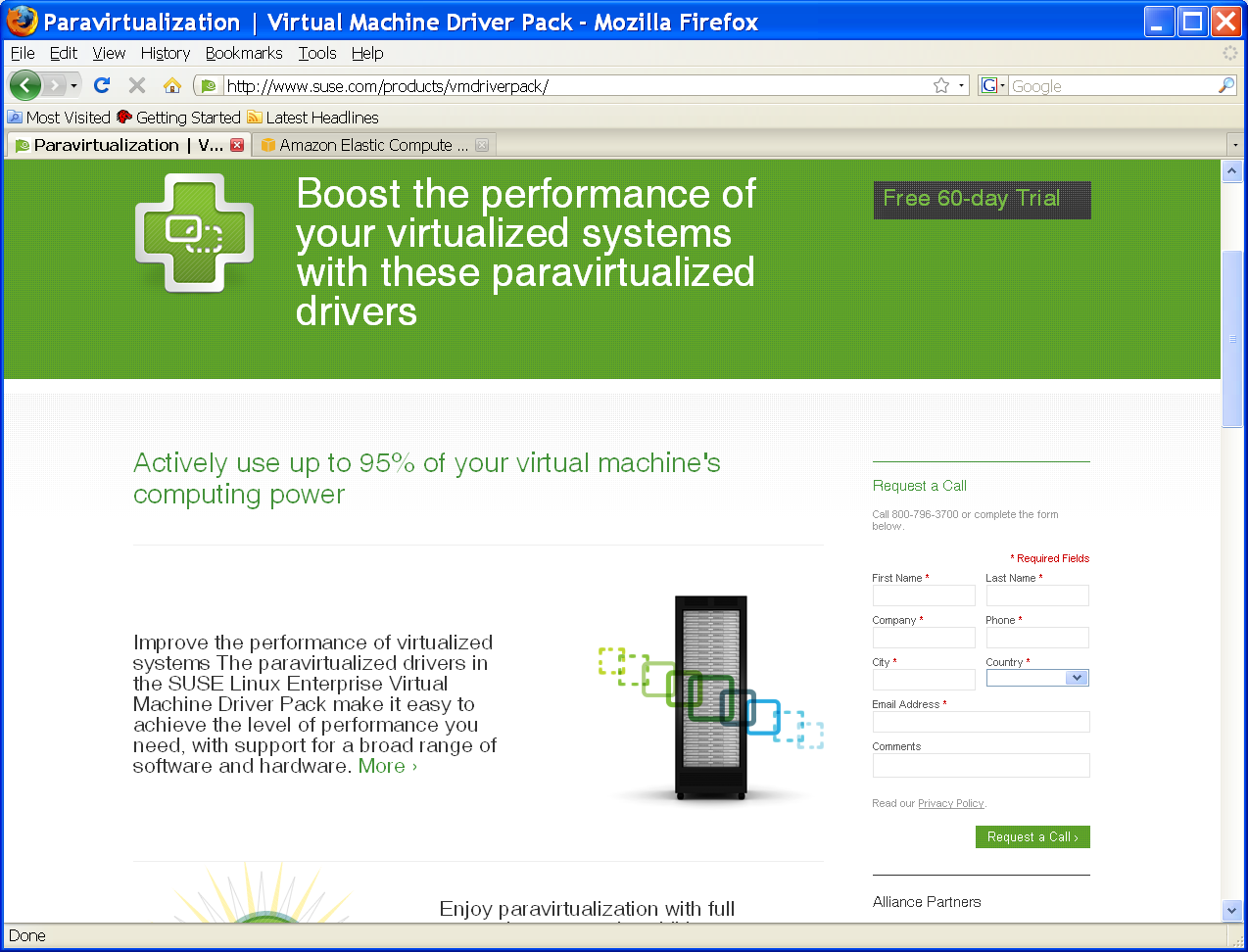Viewport: 1248px width, 952px height.
Task: Click the Free 60-day Trial button
Action: click(x=982, y=199)
